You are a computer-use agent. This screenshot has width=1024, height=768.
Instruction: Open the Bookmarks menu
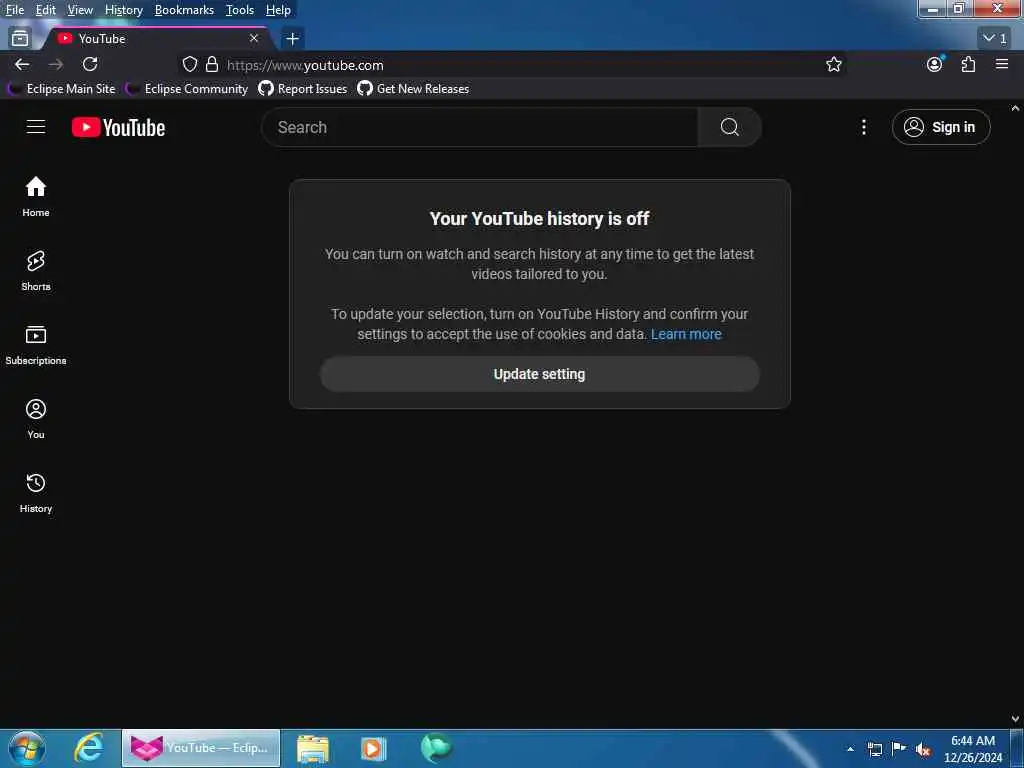pos(184,10)
